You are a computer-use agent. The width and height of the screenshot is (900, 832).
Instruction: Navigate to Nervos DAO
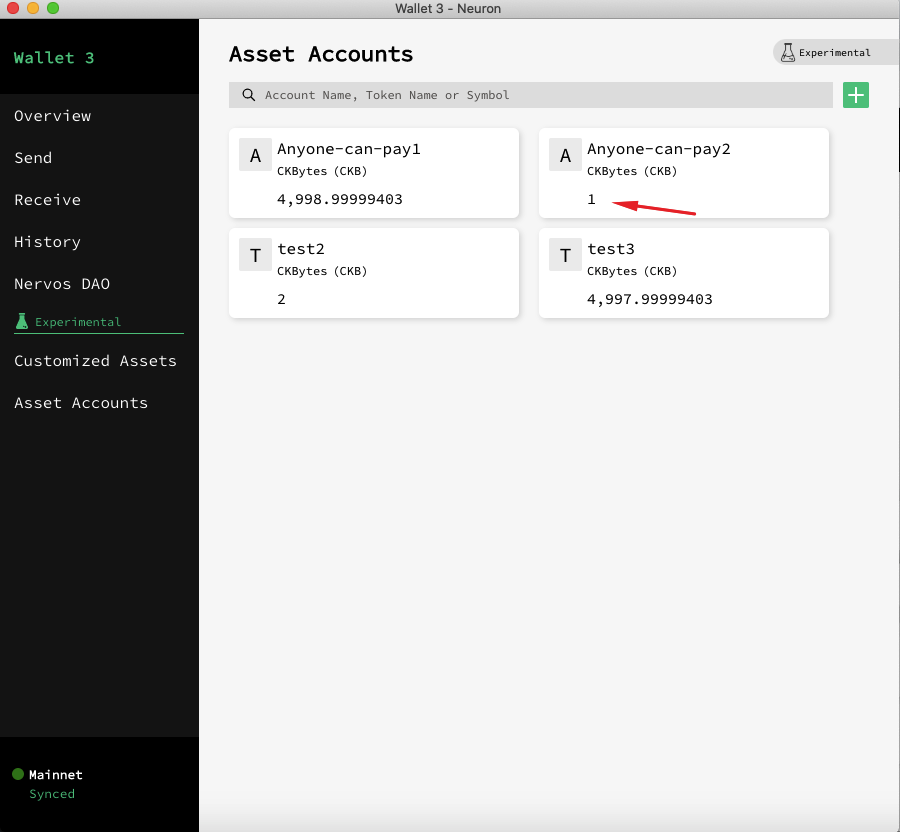tap(62, 284)
